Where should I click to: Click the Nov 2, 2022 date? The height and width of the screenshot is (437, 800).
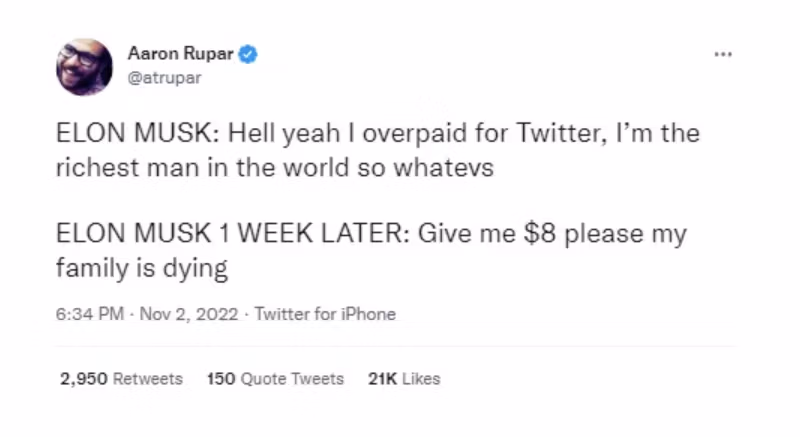pos(190,314)
